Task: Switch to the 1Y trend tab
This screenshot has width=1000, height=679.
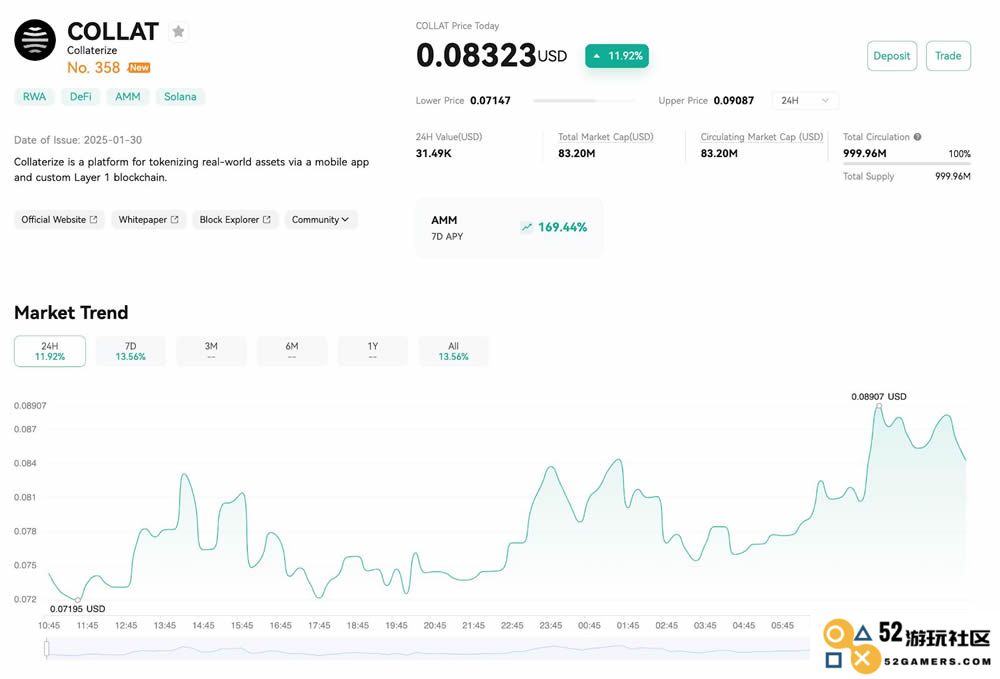Action: 373,351
